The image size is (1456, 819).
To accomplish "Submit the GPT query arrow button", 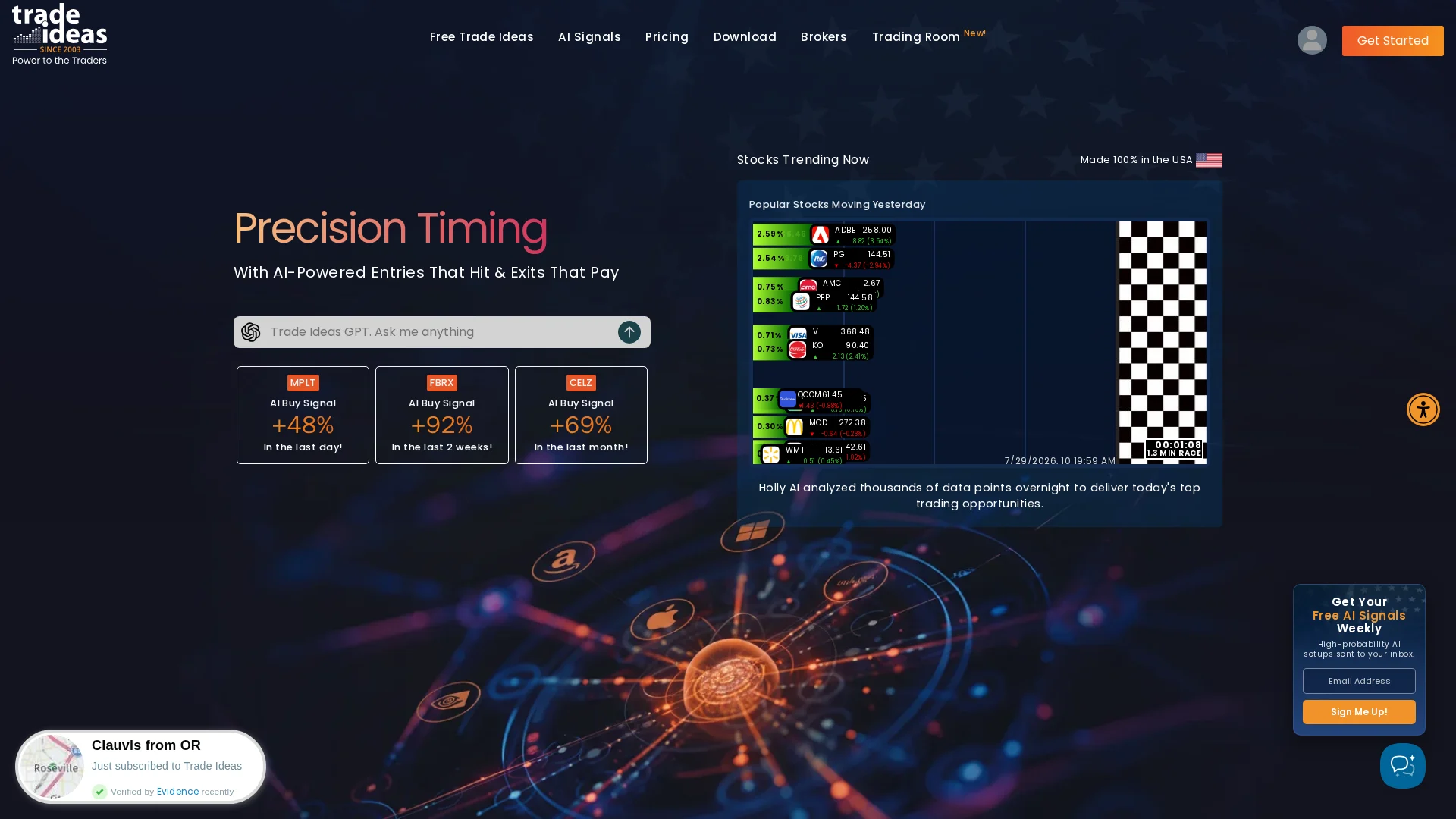I will (629, 332).
